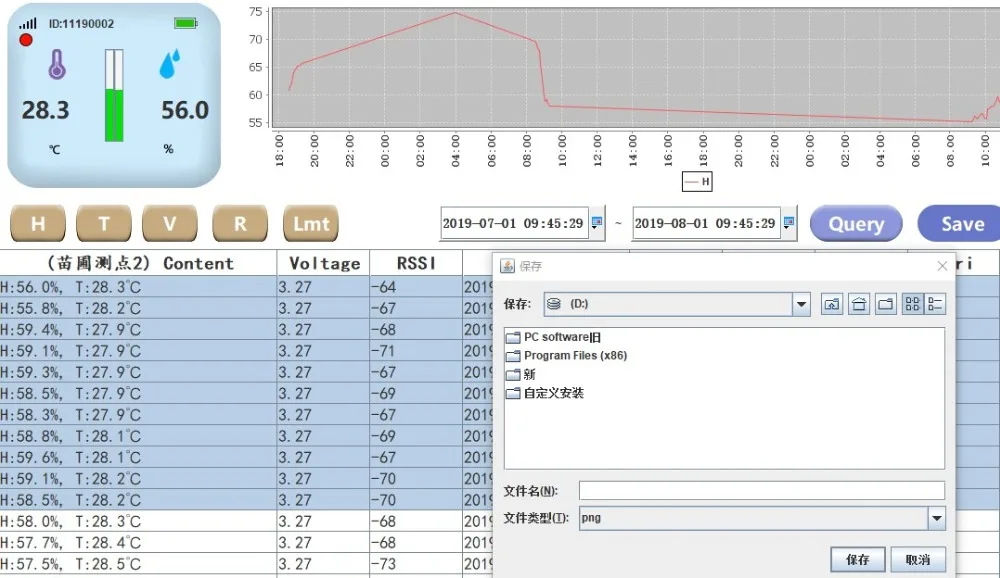Select row H:57.5%, T:28.5°C
This screenshot has height=578, width=1000.
click(x=138, y=564)
